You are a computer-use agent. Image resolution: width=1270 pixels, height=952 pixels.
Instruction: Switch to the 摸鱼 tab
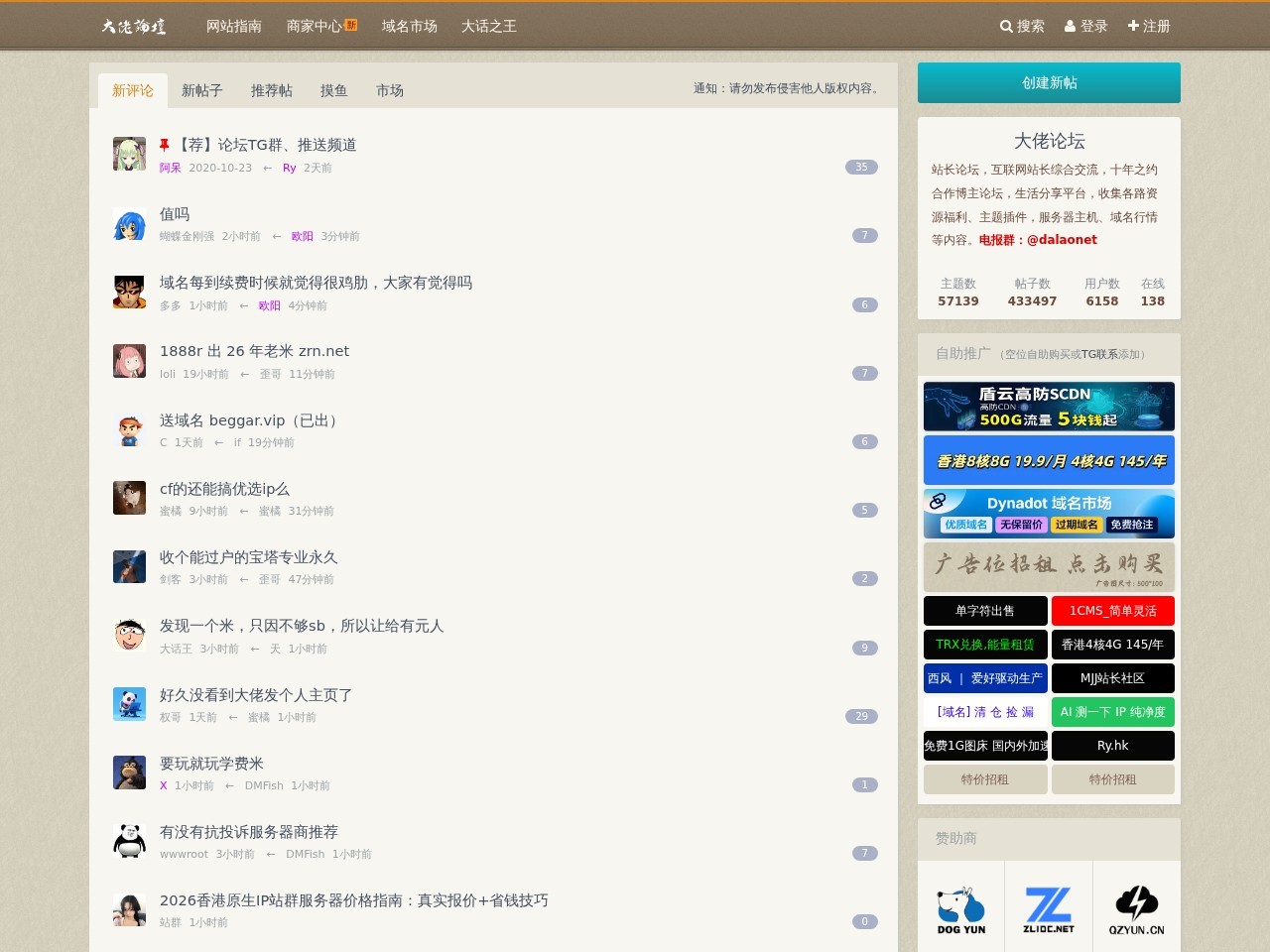(333, 90)
